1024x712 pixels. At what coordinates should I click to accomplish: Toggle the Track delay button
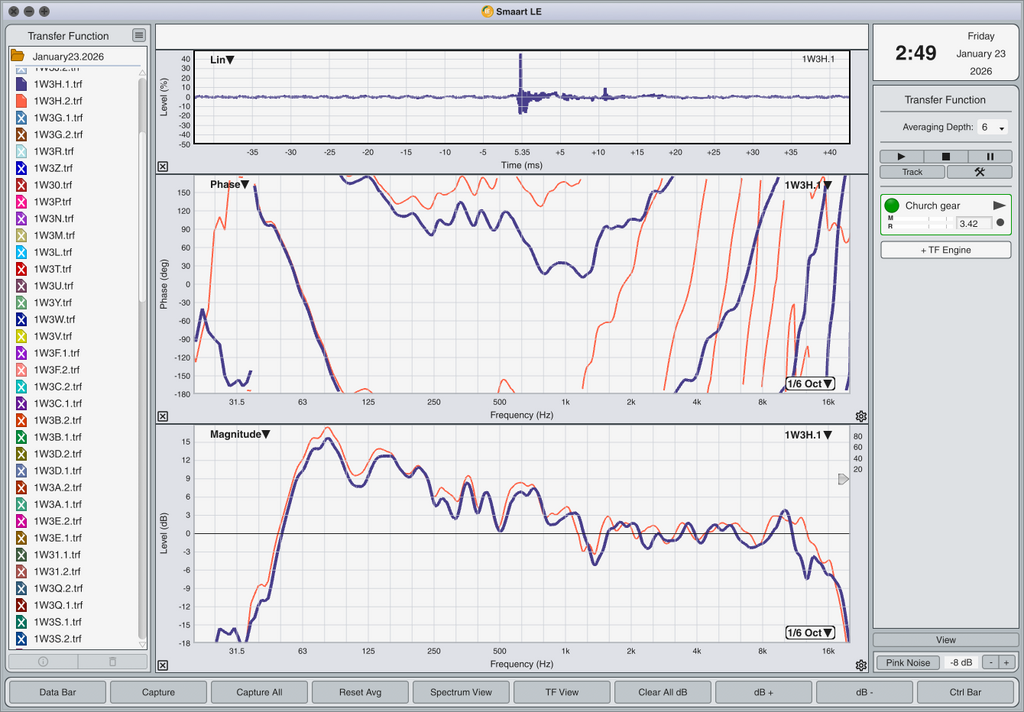[x=912, y=172]
